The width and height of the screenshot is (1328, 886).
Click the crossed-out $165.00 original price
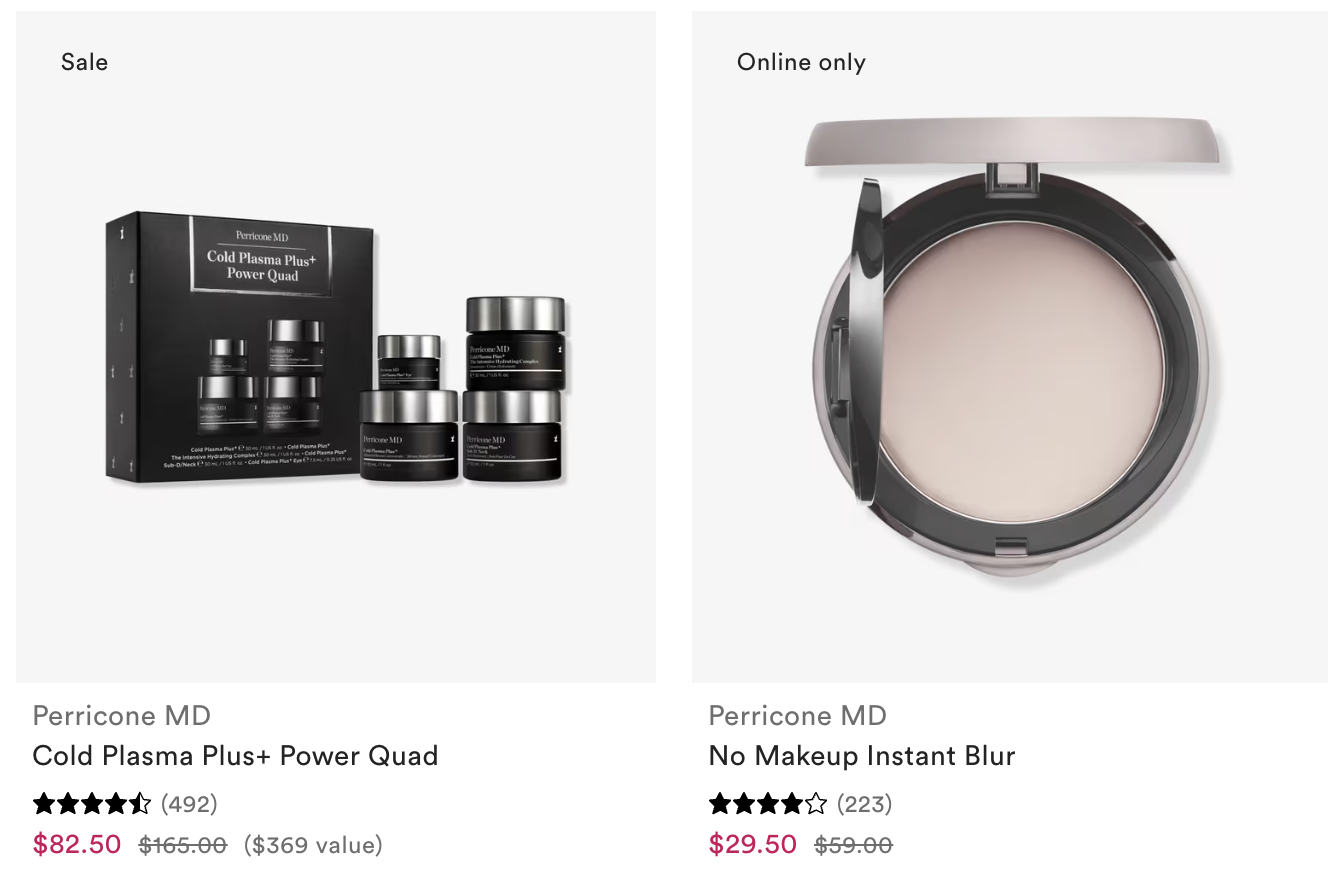(183, 845)
